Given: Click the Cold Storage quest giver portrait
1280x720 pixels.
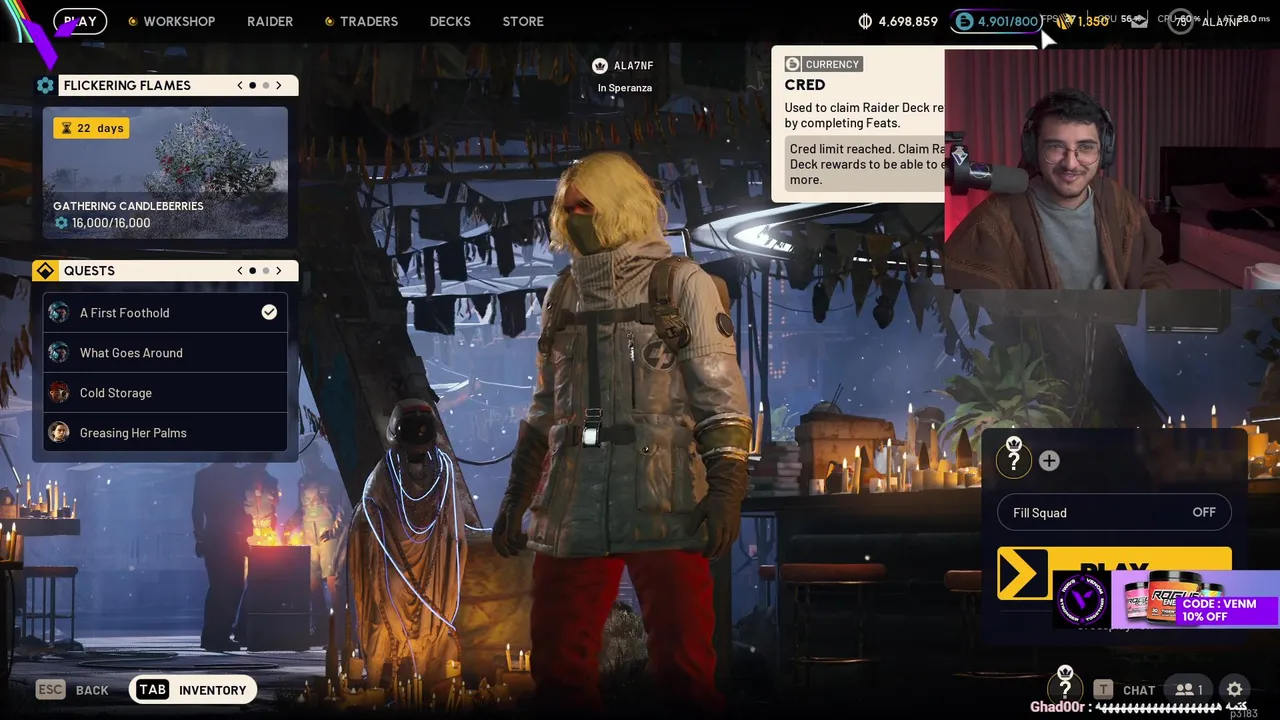Looking at the screenshot, I should 59,393.
